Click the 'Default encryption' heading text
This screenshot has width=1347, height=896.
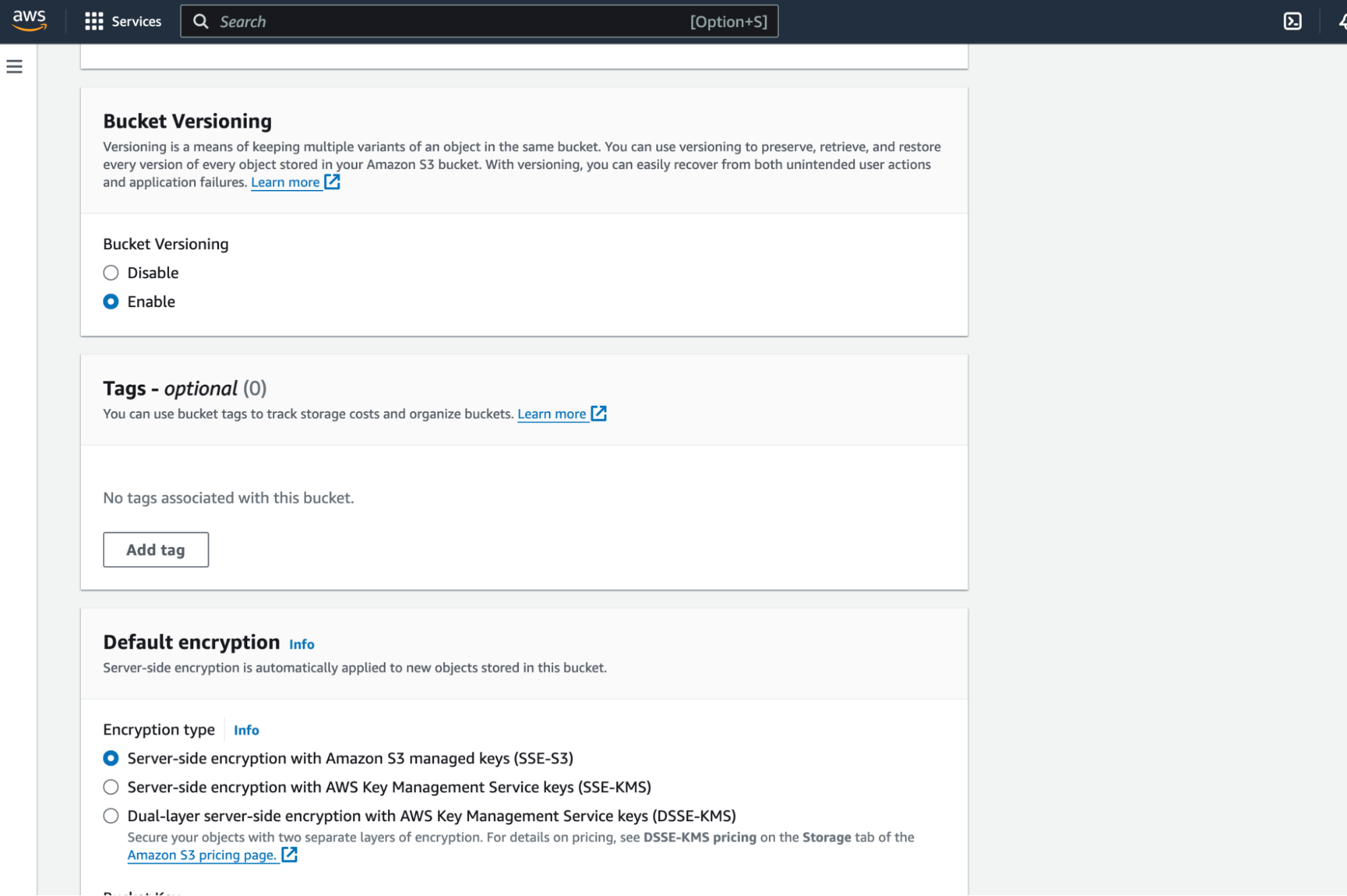tap(191, 642)
